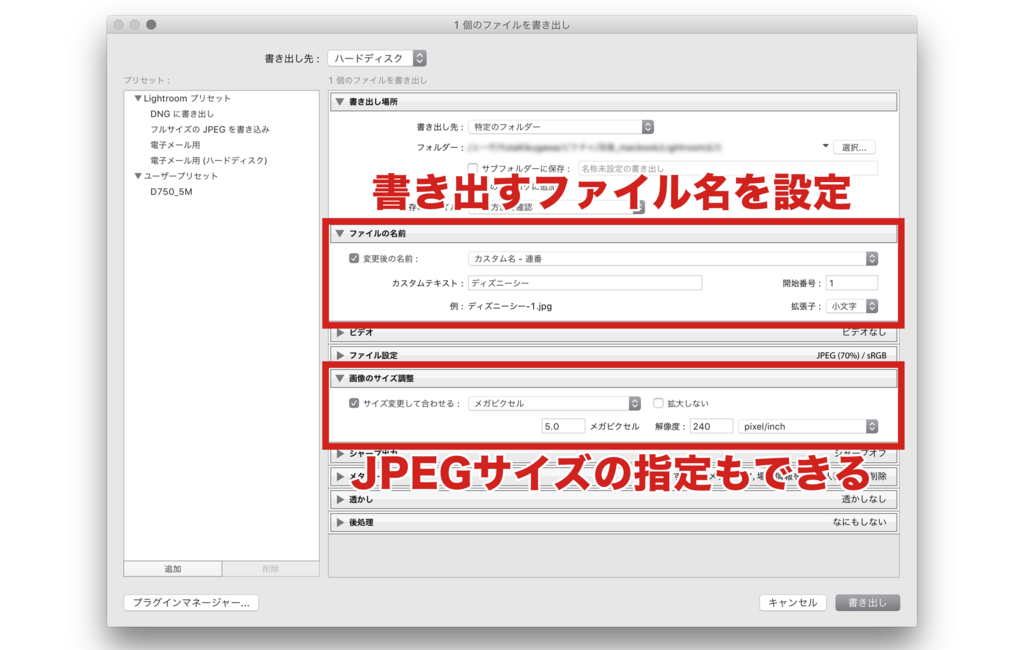Screen dimensions: 1024x650
Task: Click the 5.0 megapixel value field
Action: click(x=562, y=426)
